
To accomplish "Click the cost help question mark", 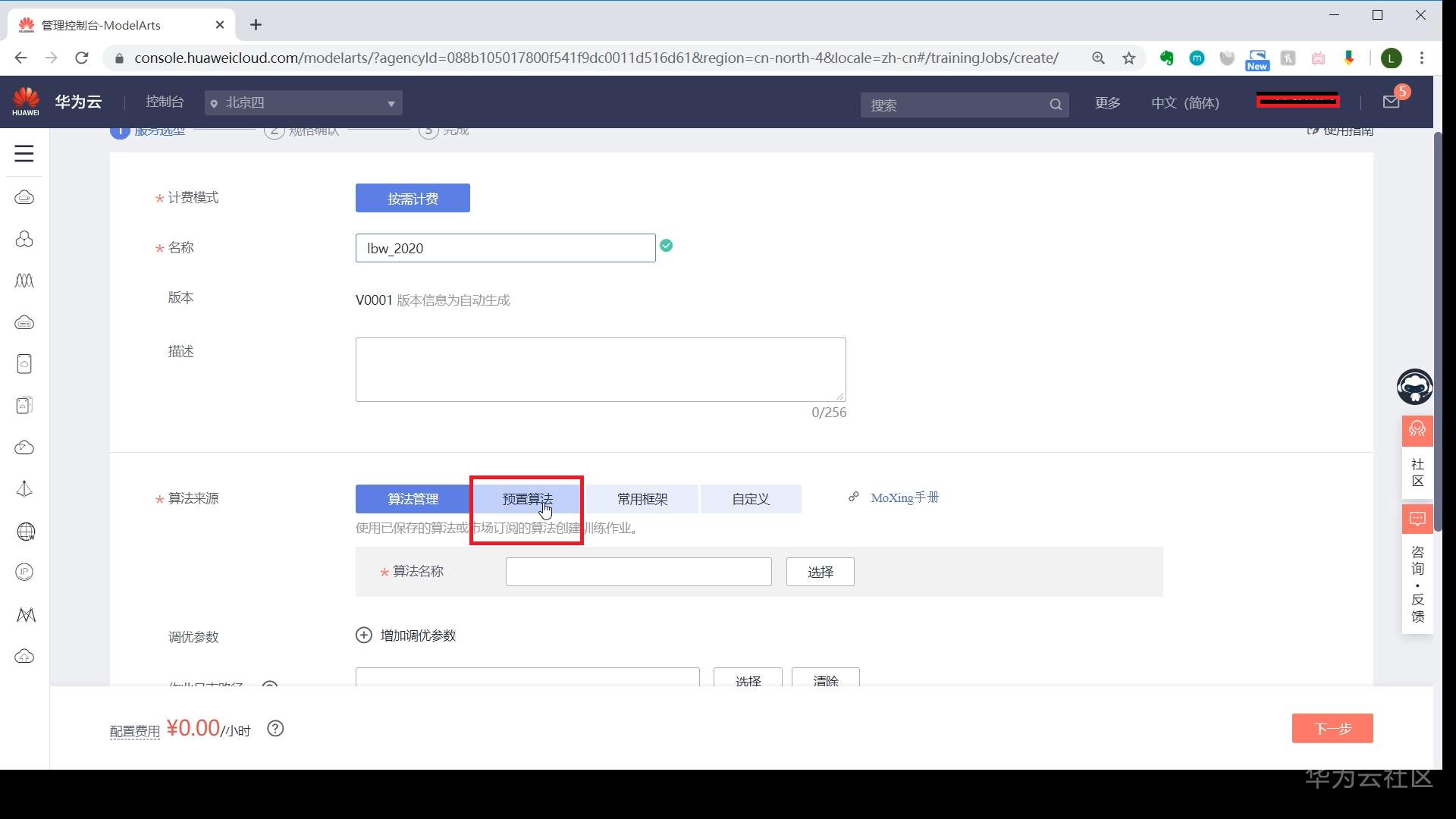I will pos(275,729).
